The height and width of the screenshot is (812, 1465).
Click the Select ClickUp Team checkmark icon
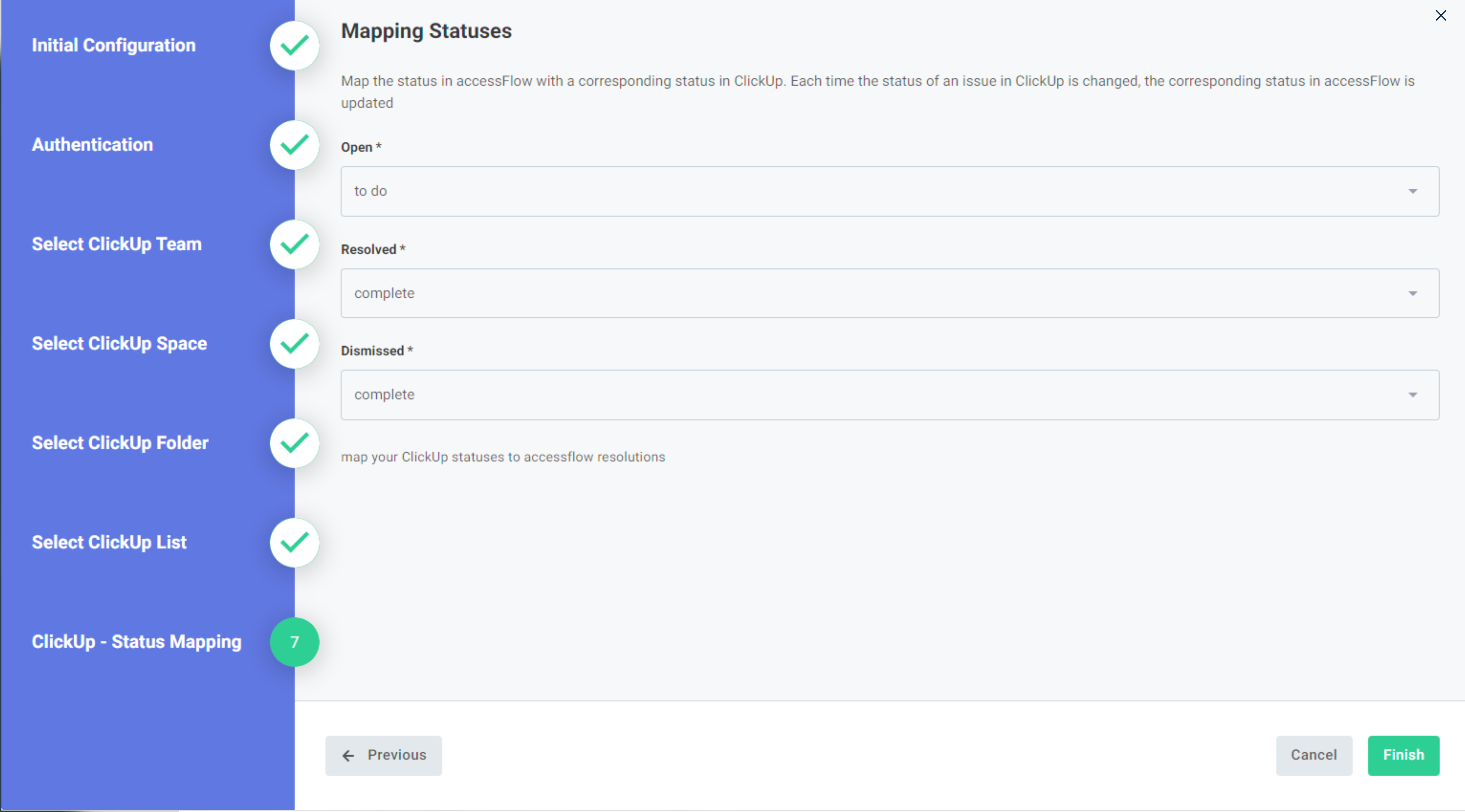pyautogui.click(x=294, y=244)
